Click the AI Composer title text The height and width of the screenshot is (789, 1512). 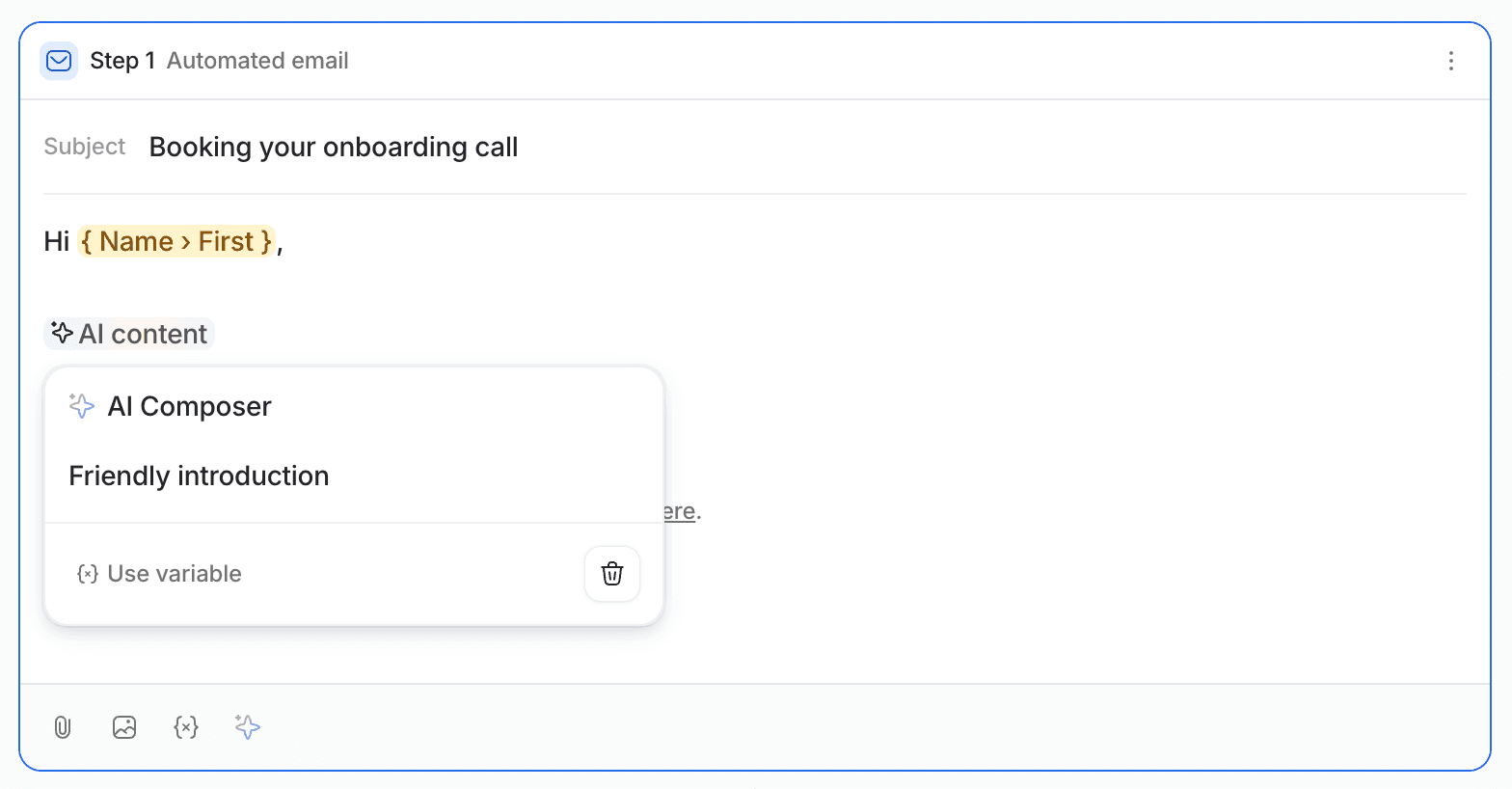click(x=189, y=406)
